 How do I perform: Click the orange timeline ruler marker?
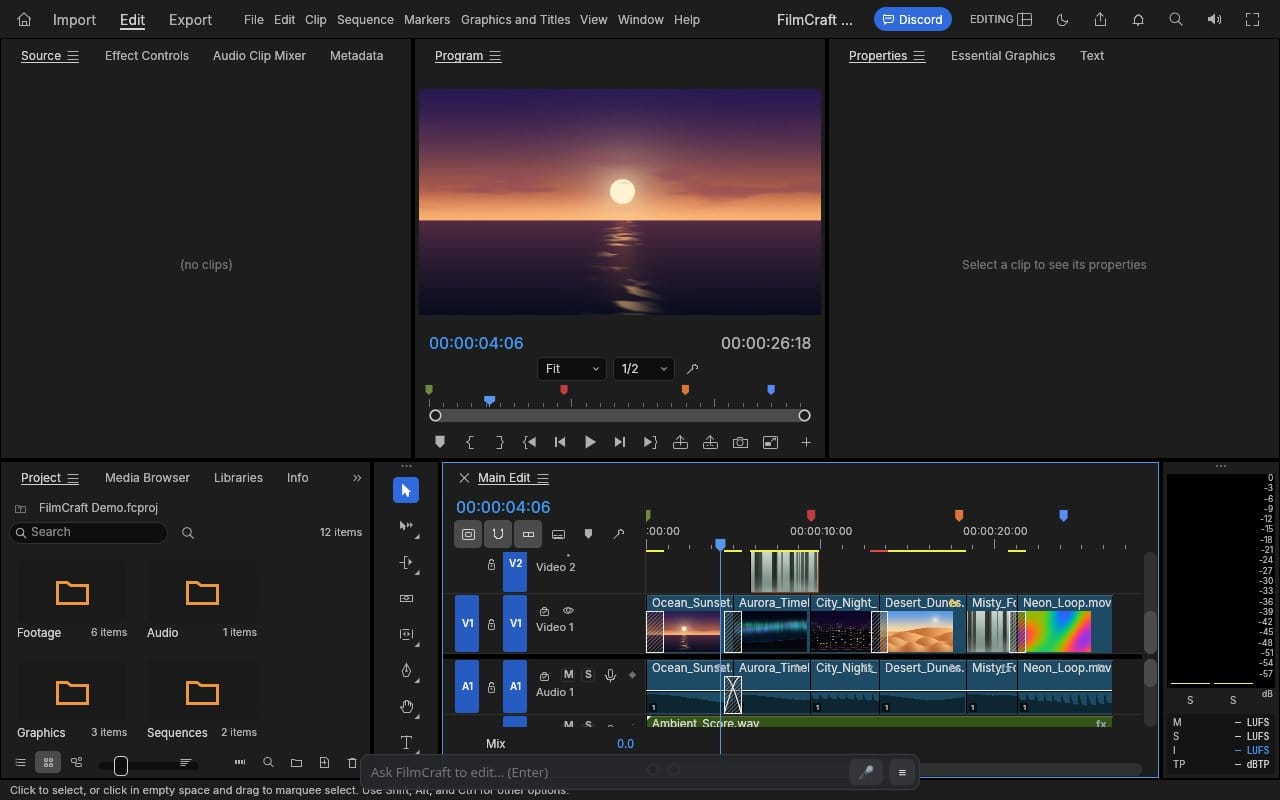(x=959, y=516)
